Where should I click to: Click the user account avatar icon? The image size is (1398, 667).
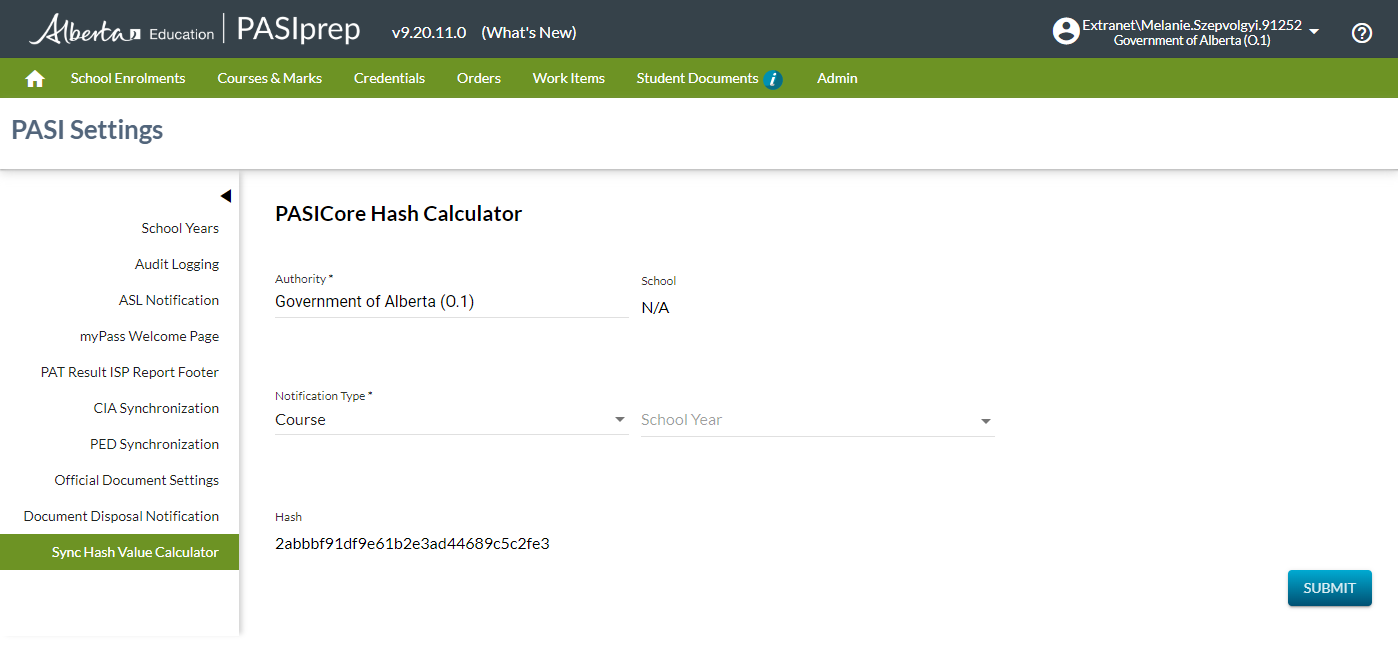point(1066,32)
